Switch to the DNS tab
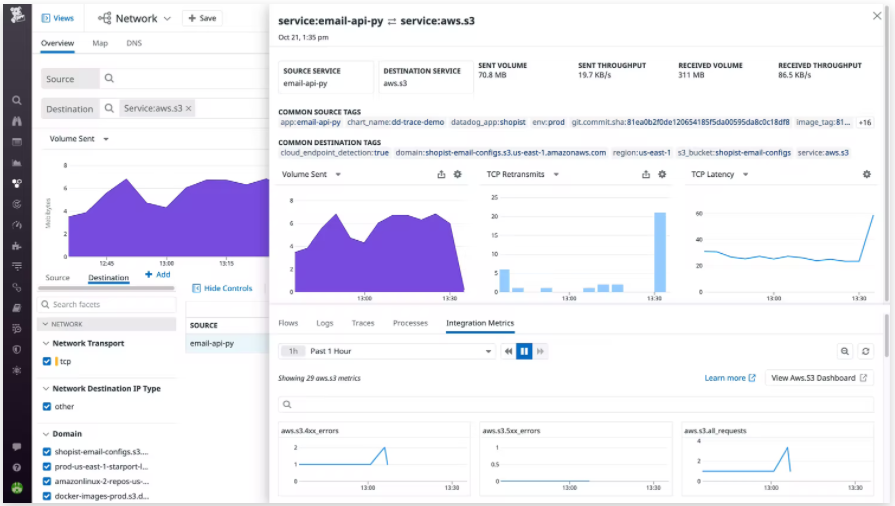 (x=134, y=44)
